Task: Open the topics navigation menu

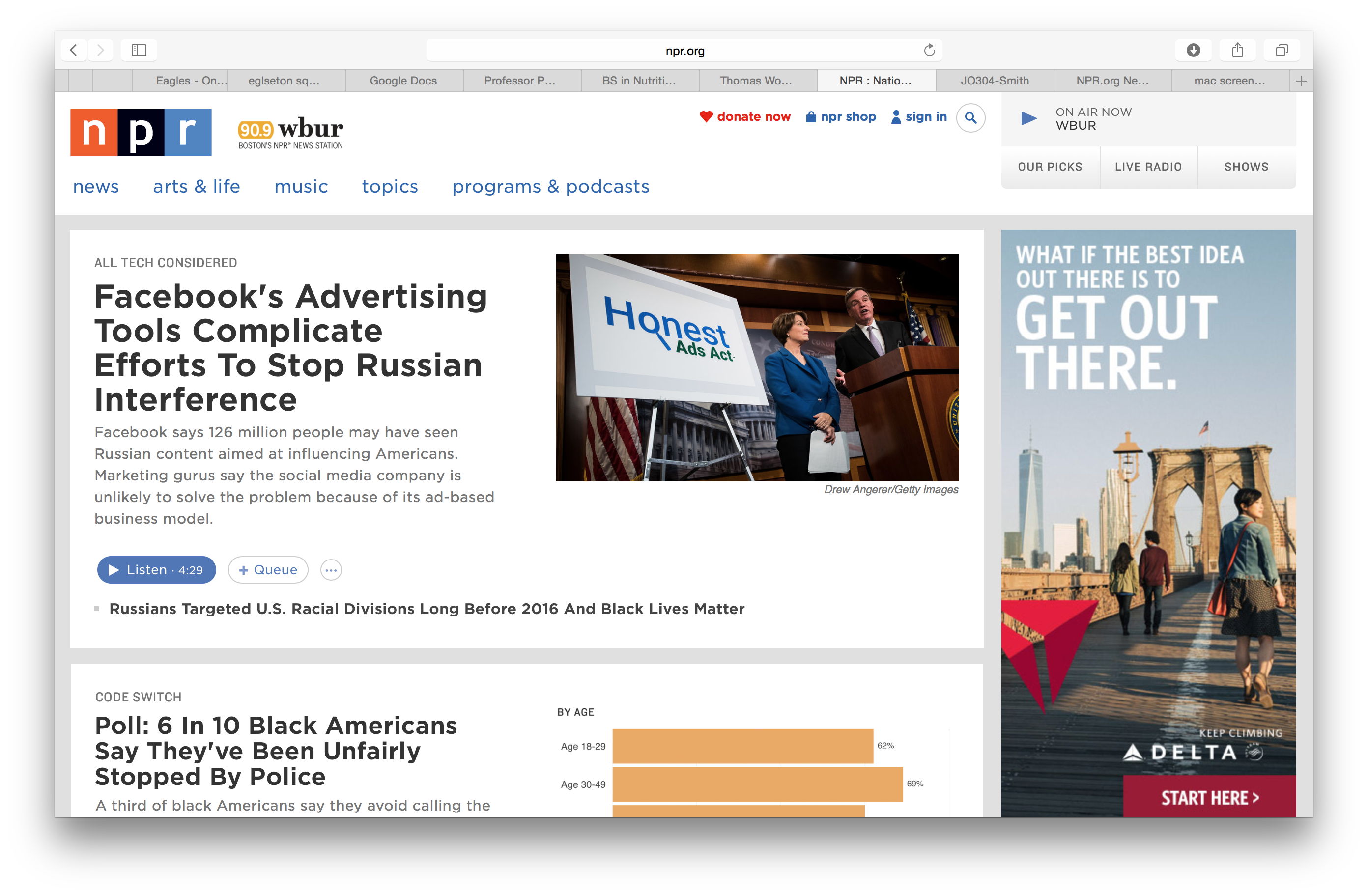Action: click(390, 187)
